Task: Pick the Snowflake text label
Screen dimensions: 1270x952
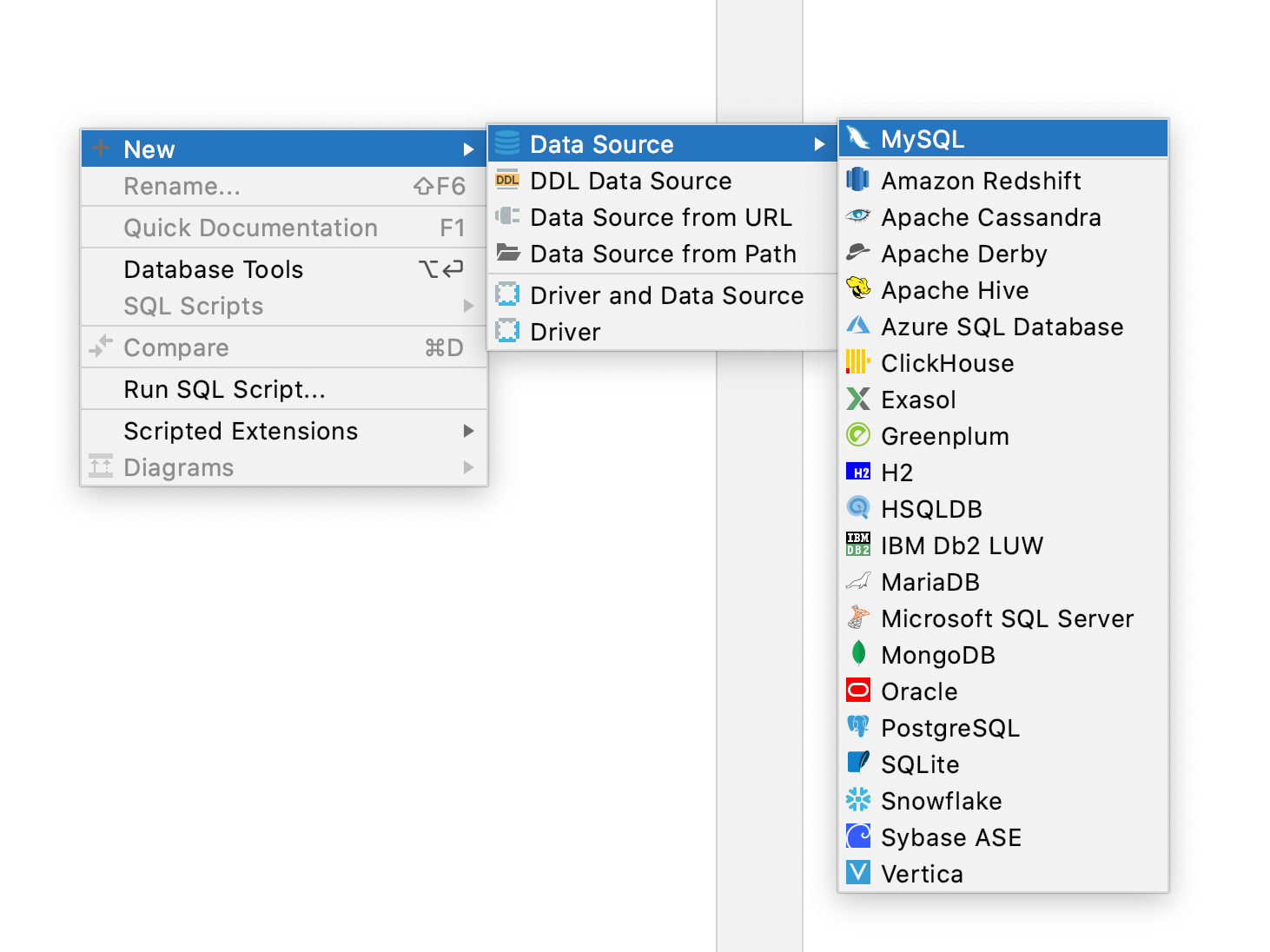Action: click(942, 801)
